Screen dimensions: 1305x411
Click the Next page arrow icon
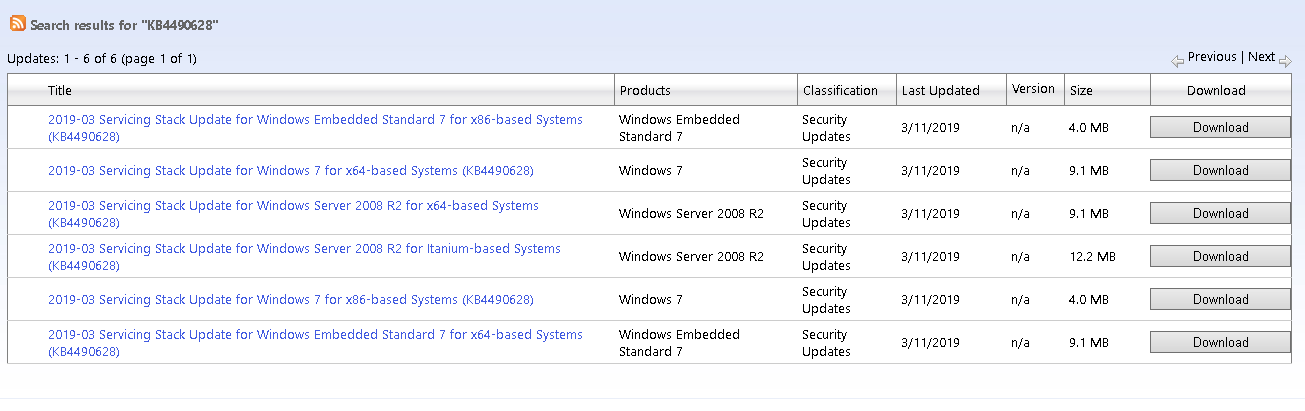[1285, 60]
